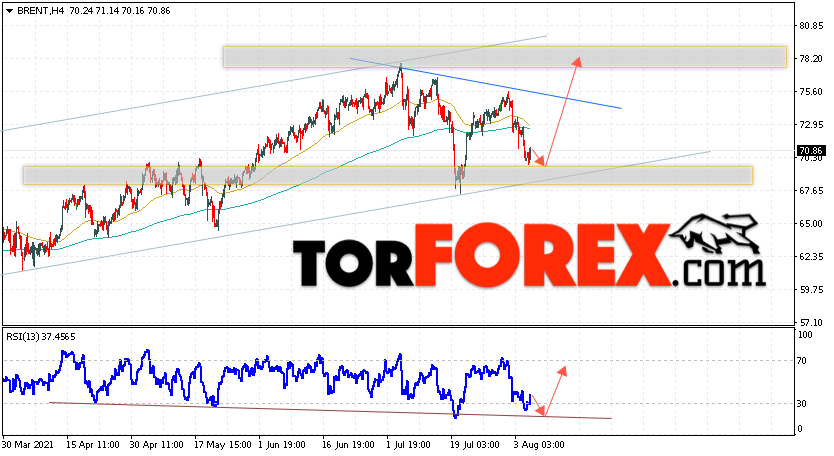Select the 30 Apr 11:00 date label
Image resolution: width=834 pixels, height=456 pixels.
point(157,444)
